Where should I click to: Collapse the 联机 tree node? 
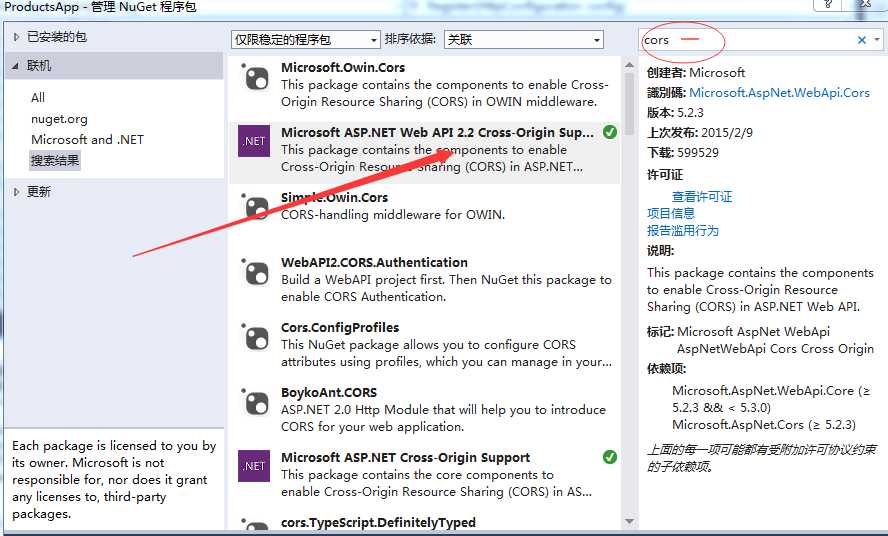[x=16, y=66]
